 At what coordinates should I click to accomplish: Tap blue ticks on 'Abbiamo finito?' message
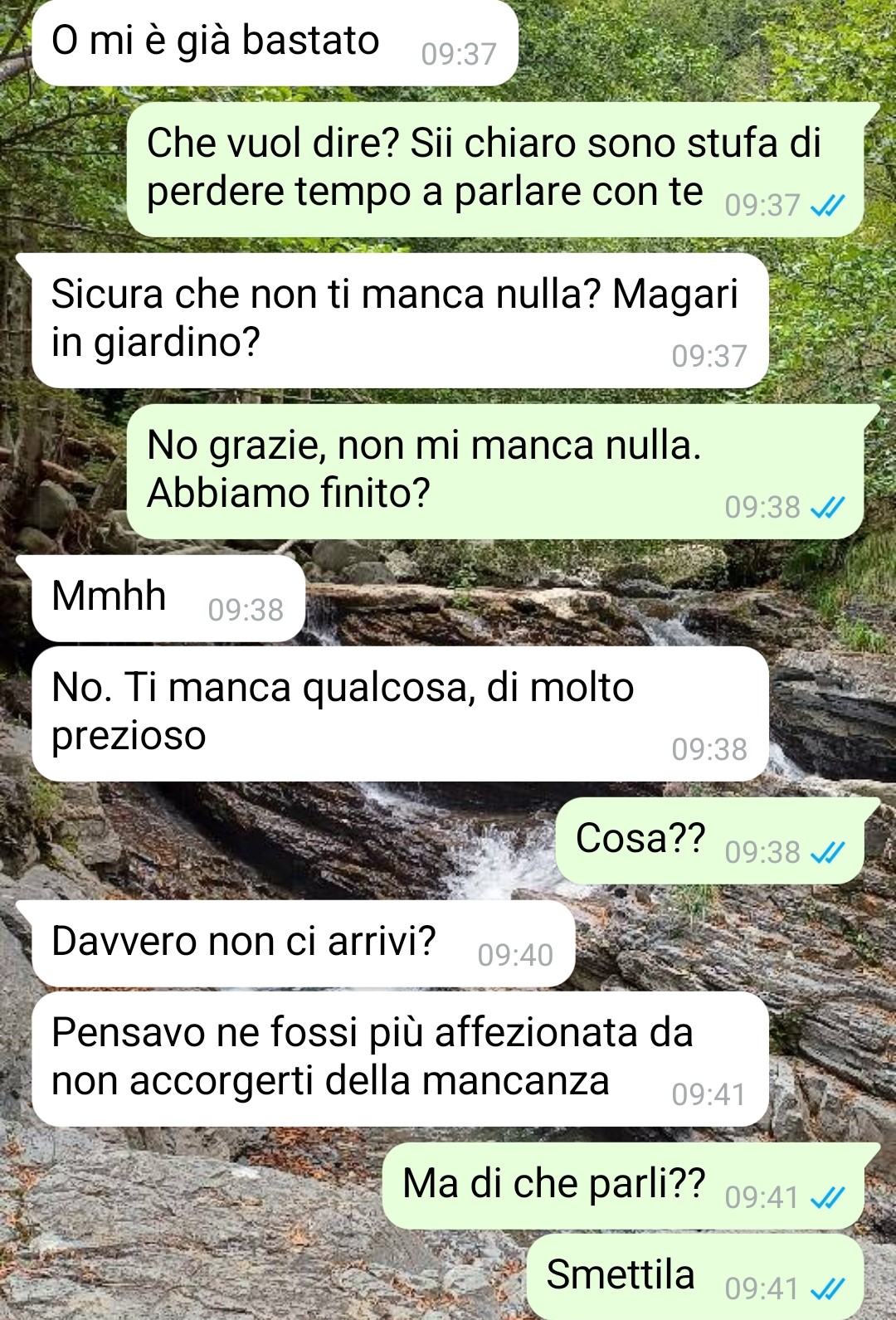tap(827, 507)
